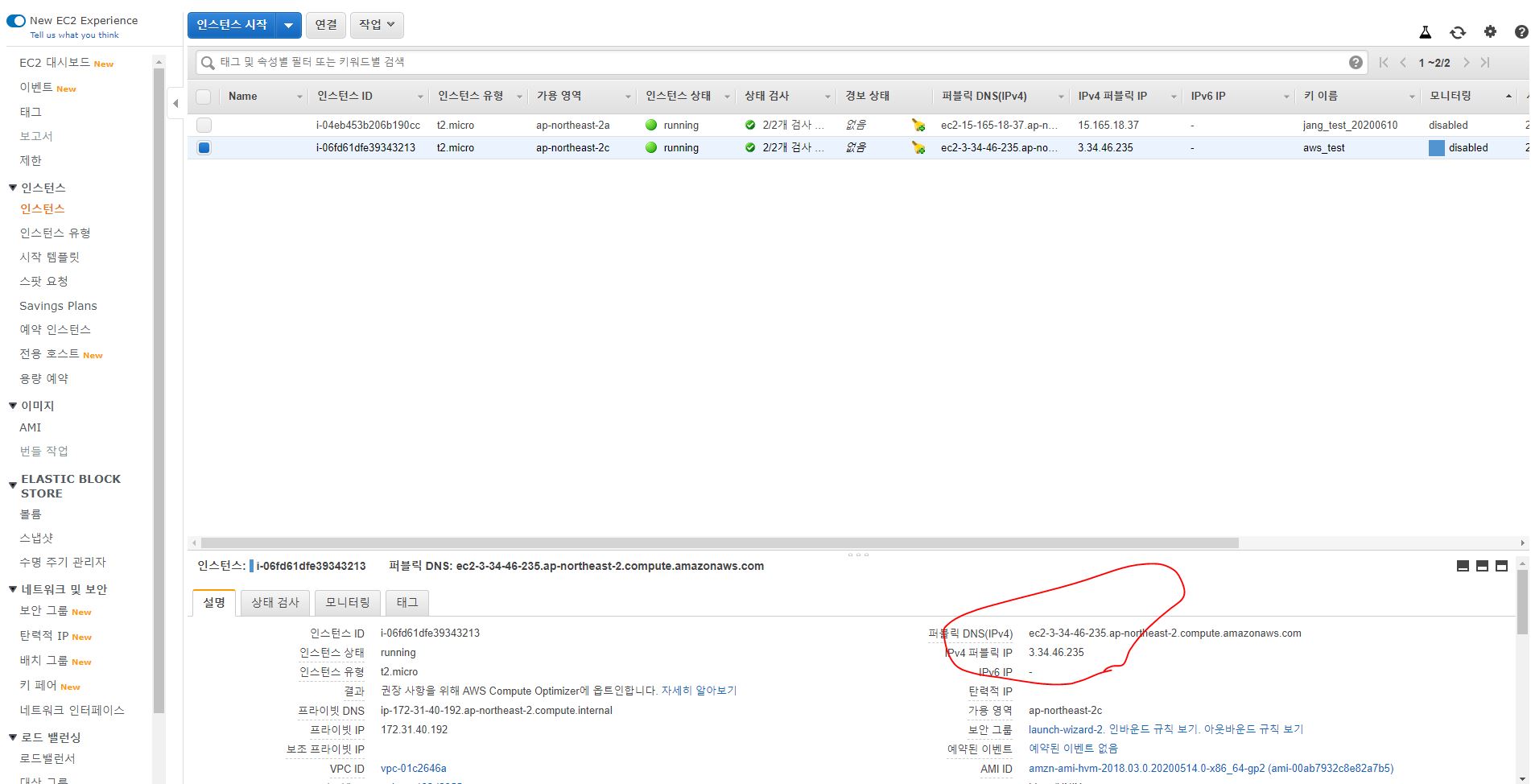Switch to the 설명 tab

pyautogui.click(x=214, y=602)
